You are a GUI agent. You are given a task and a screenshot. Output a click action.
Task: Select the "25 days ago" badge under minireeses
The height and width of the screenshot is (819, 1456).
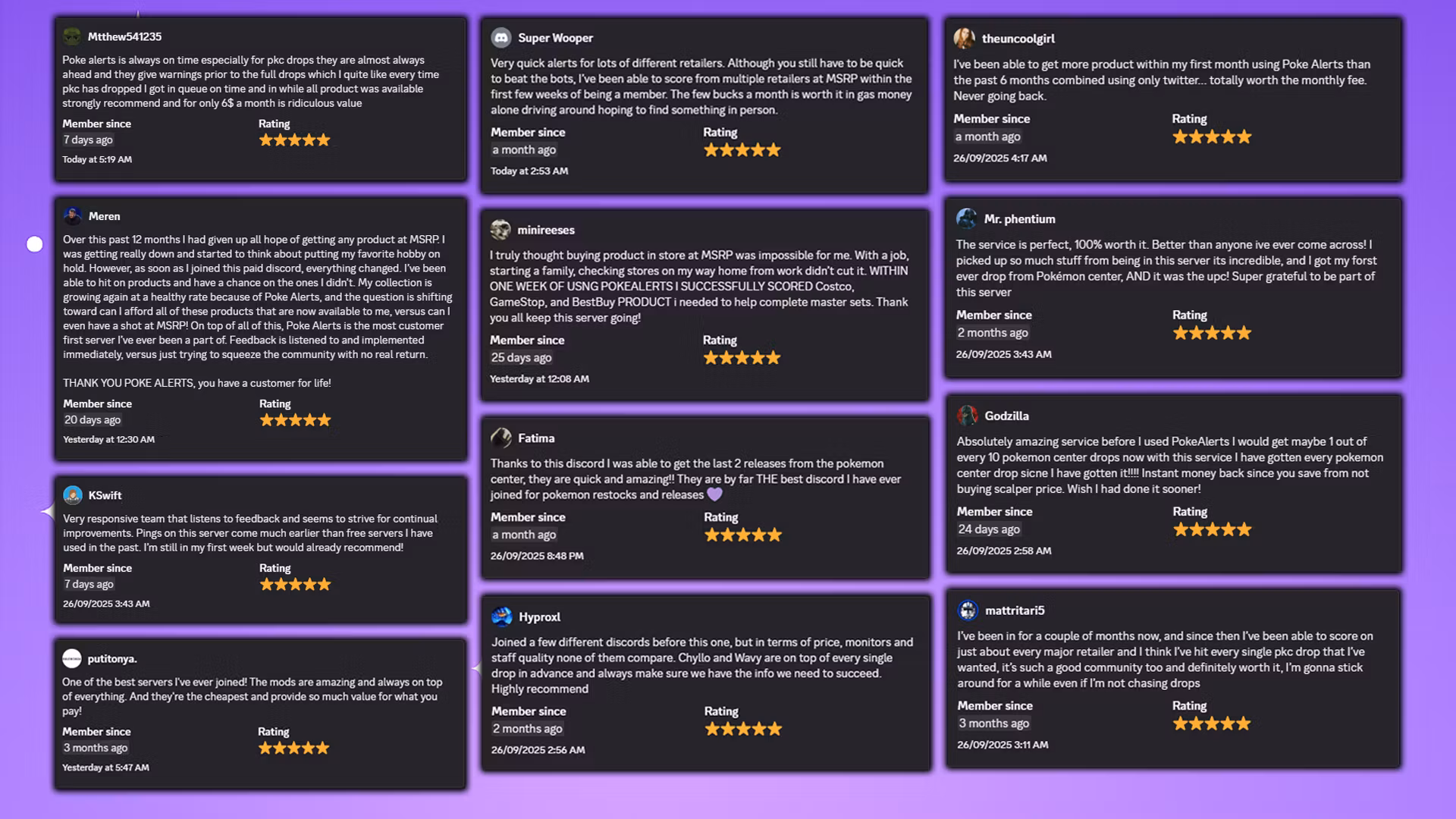coord(521,358)
